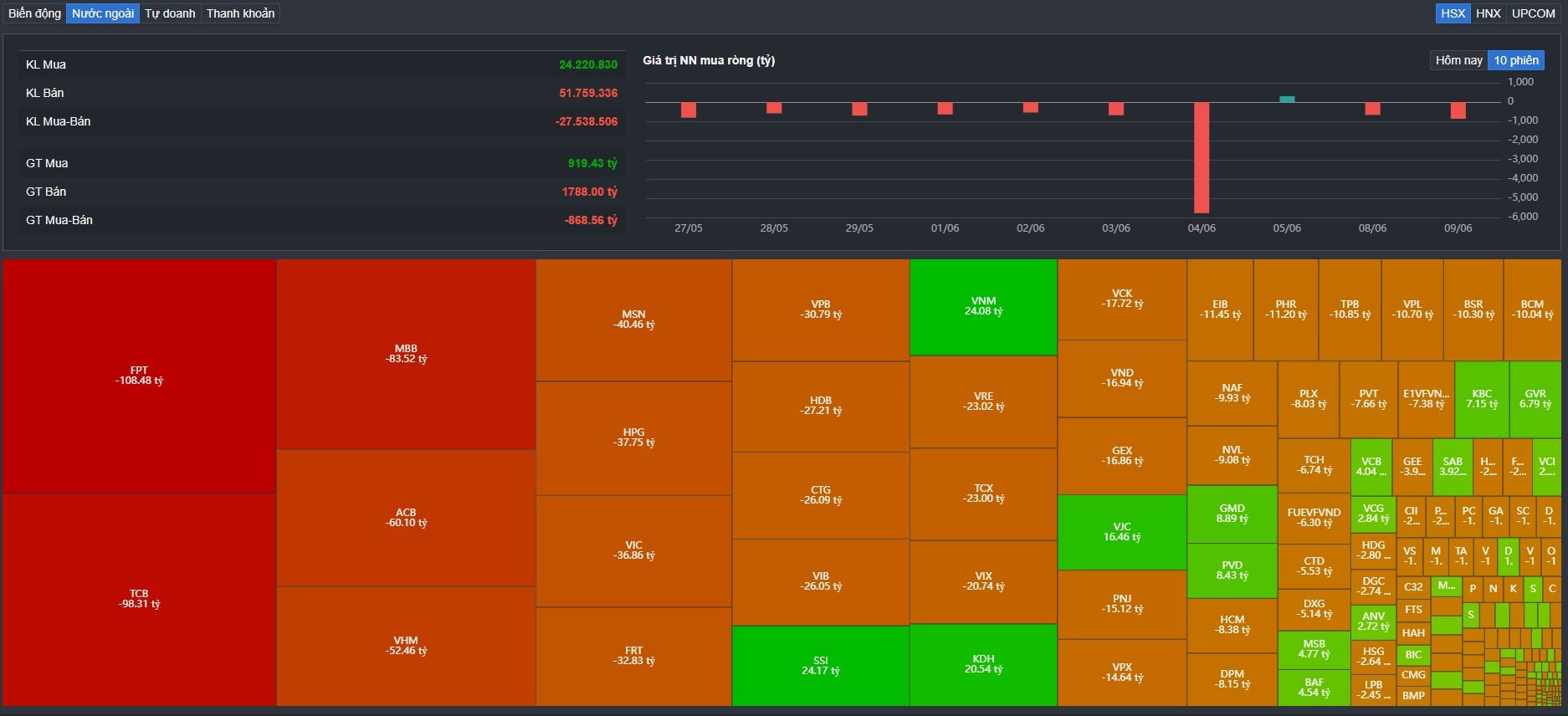Open the green KBC 7.15 tỷ tile

pyautogui.click(x=1482, y=399)
